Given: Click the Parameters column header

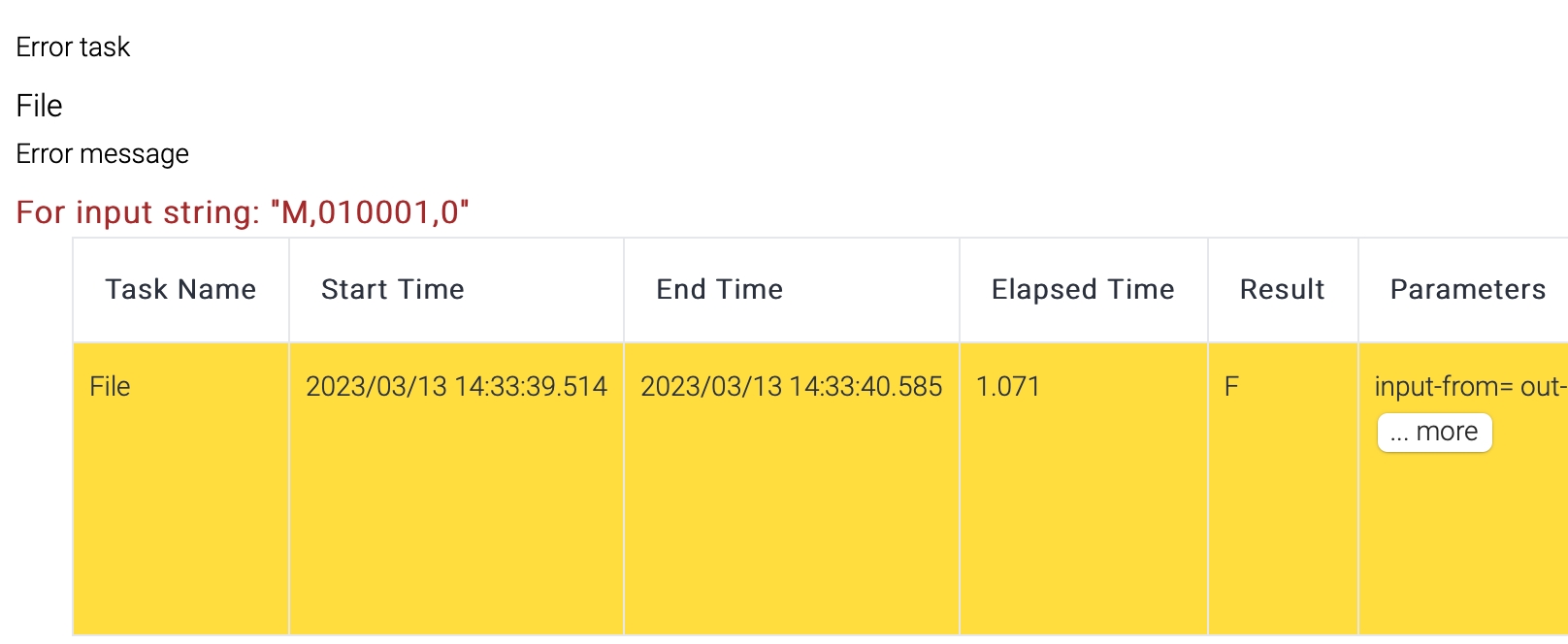Looking at the screenshot, I should [1467, 290].
